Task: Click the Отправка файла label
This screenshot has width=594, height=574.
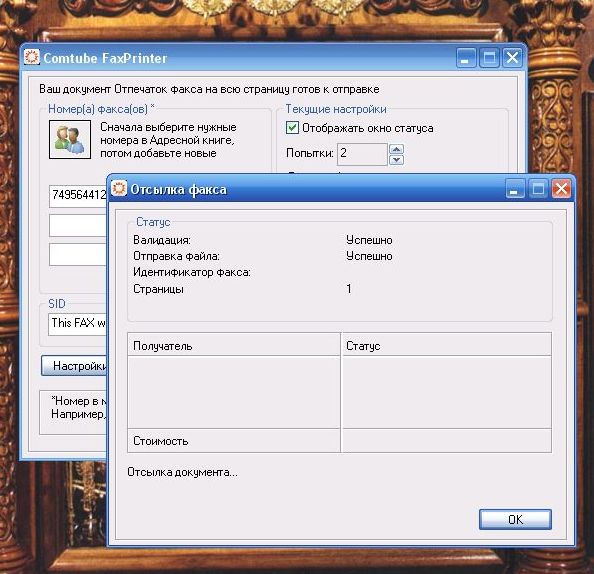Action: [x=176, y=256]
